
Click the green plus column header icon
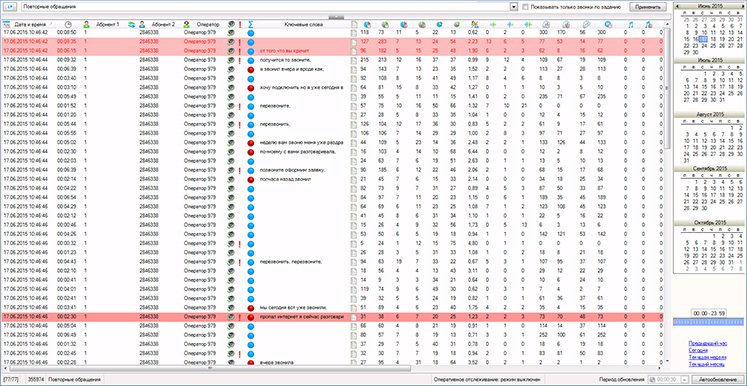[x=493, y=24]
